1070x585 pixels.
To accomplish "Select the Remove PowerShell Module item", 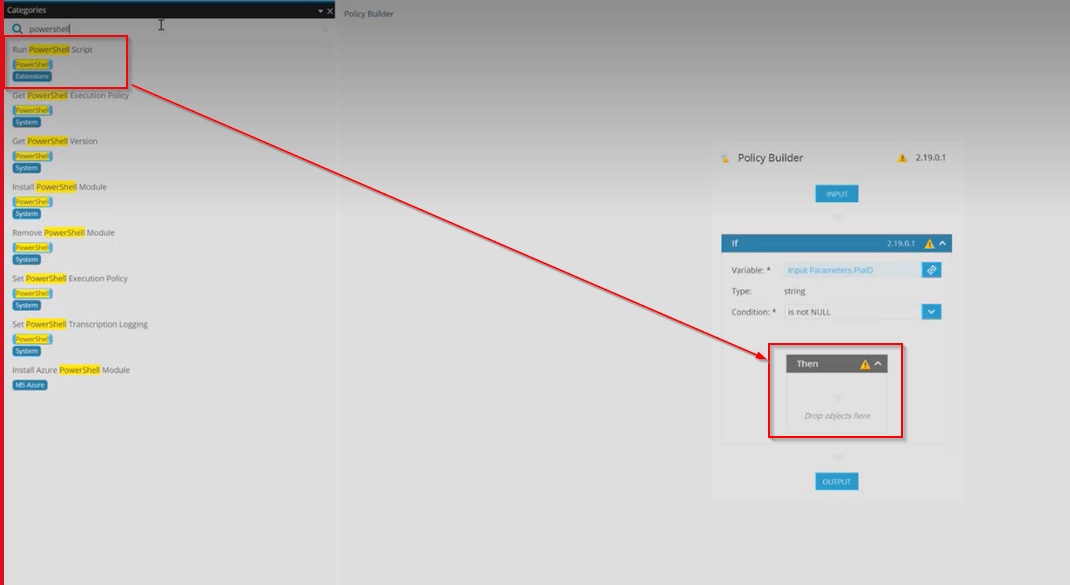I will pyautogui.click(x=63, y=233).
